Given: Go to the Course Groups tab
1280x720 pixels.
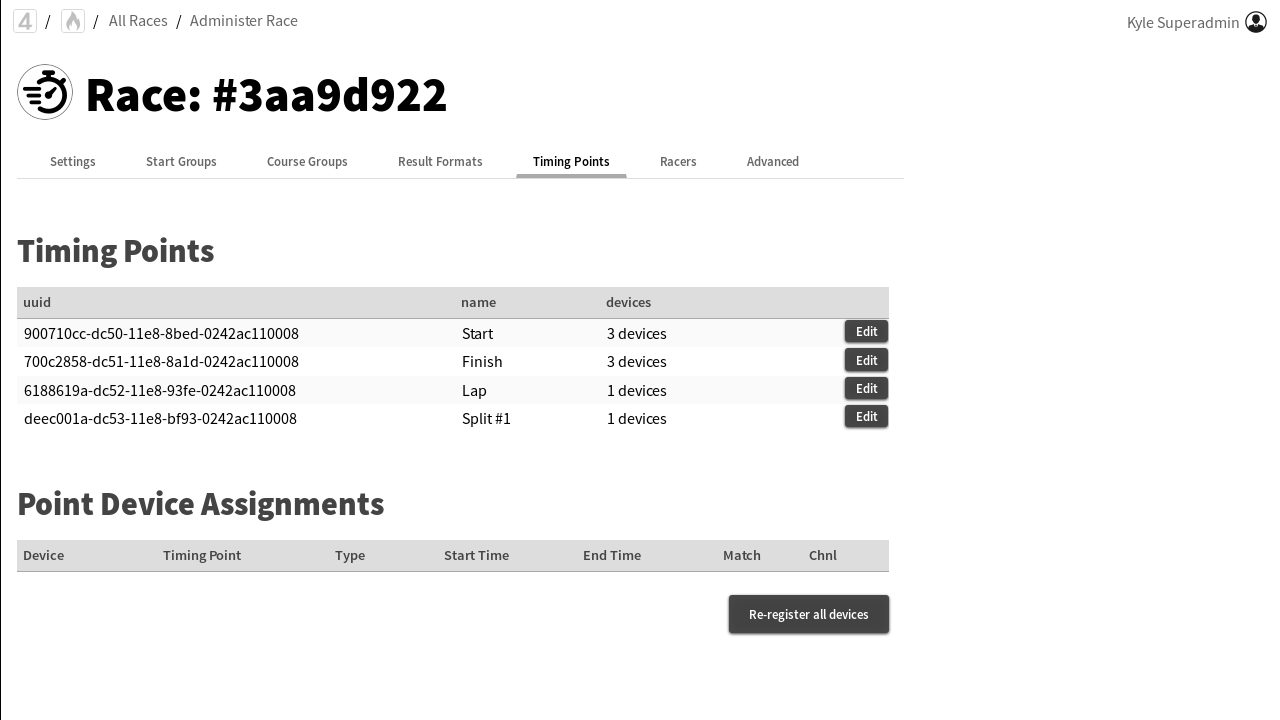Looking at the screenshot, I should coord(307,162).
